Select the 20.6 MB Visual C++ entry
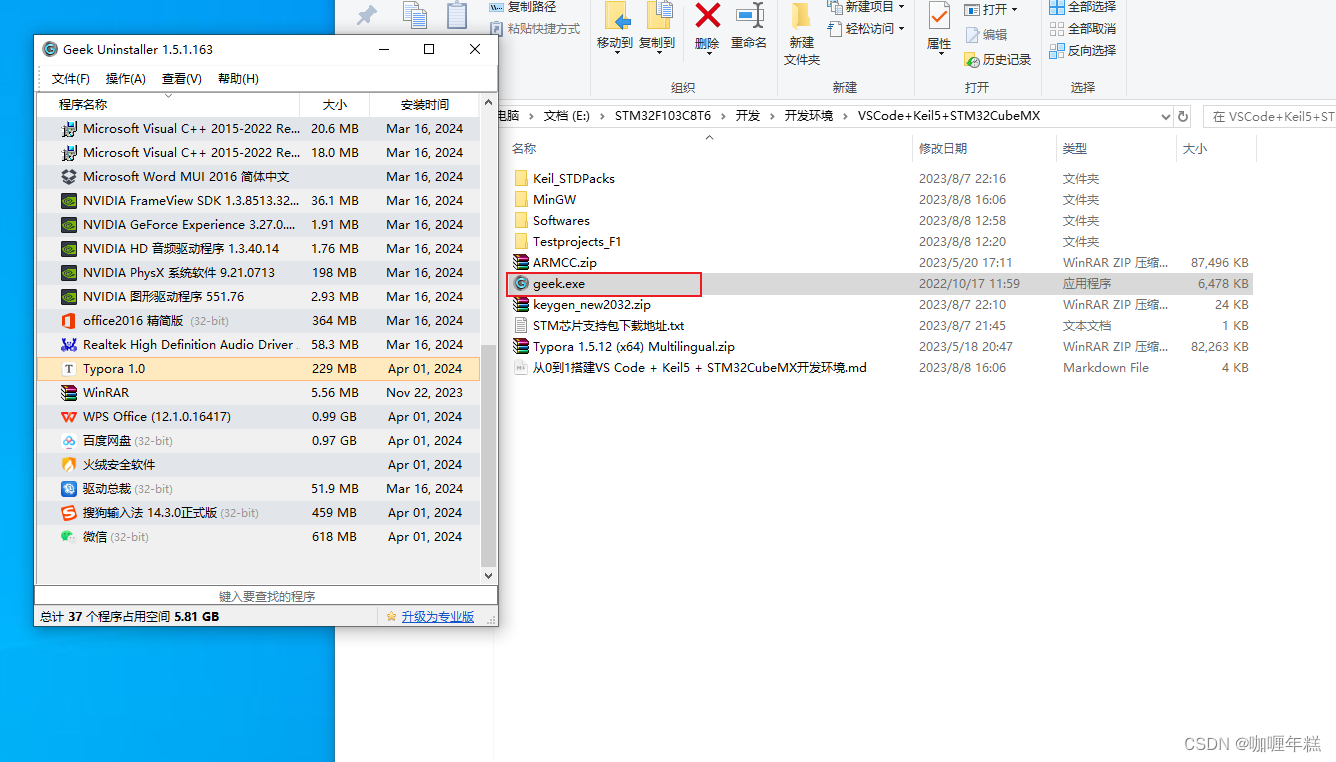1336x762 pixels. click(259, 129)
